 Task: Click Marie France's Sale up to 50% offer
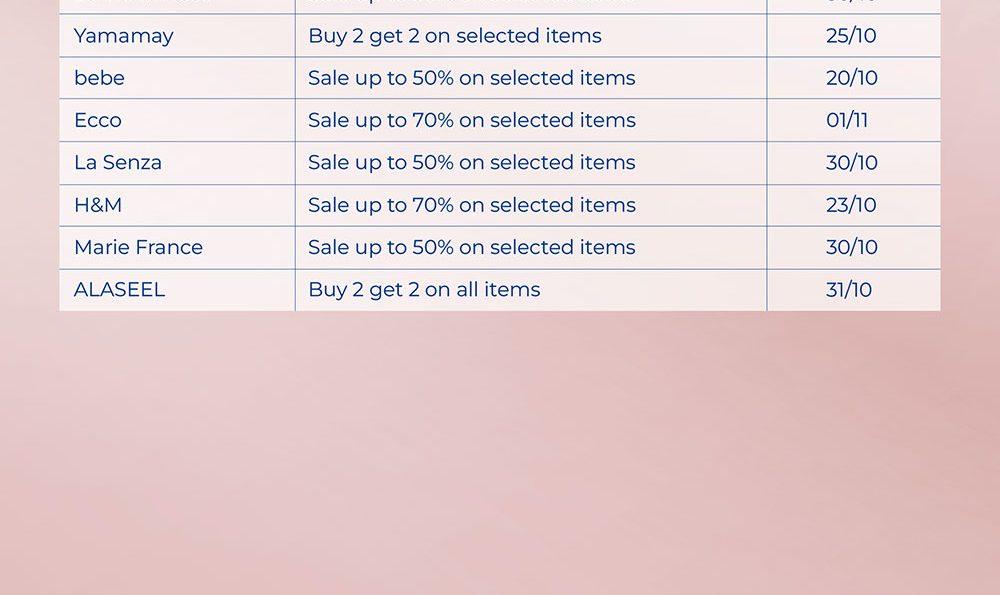coord(471,247)
